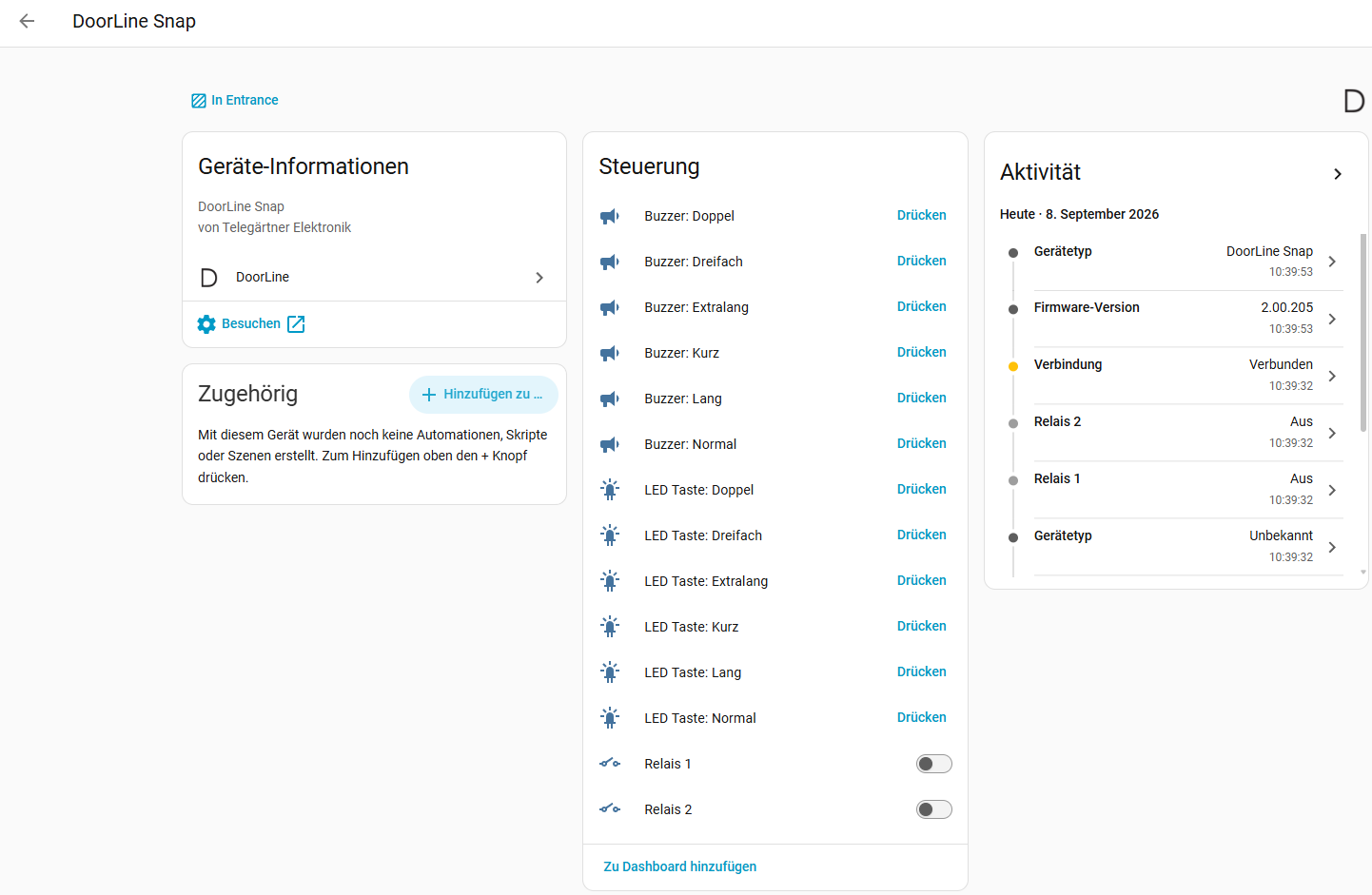Toggle the Relais 2 switch
The image size is (1372, 895).
click(x=934, y=809)
